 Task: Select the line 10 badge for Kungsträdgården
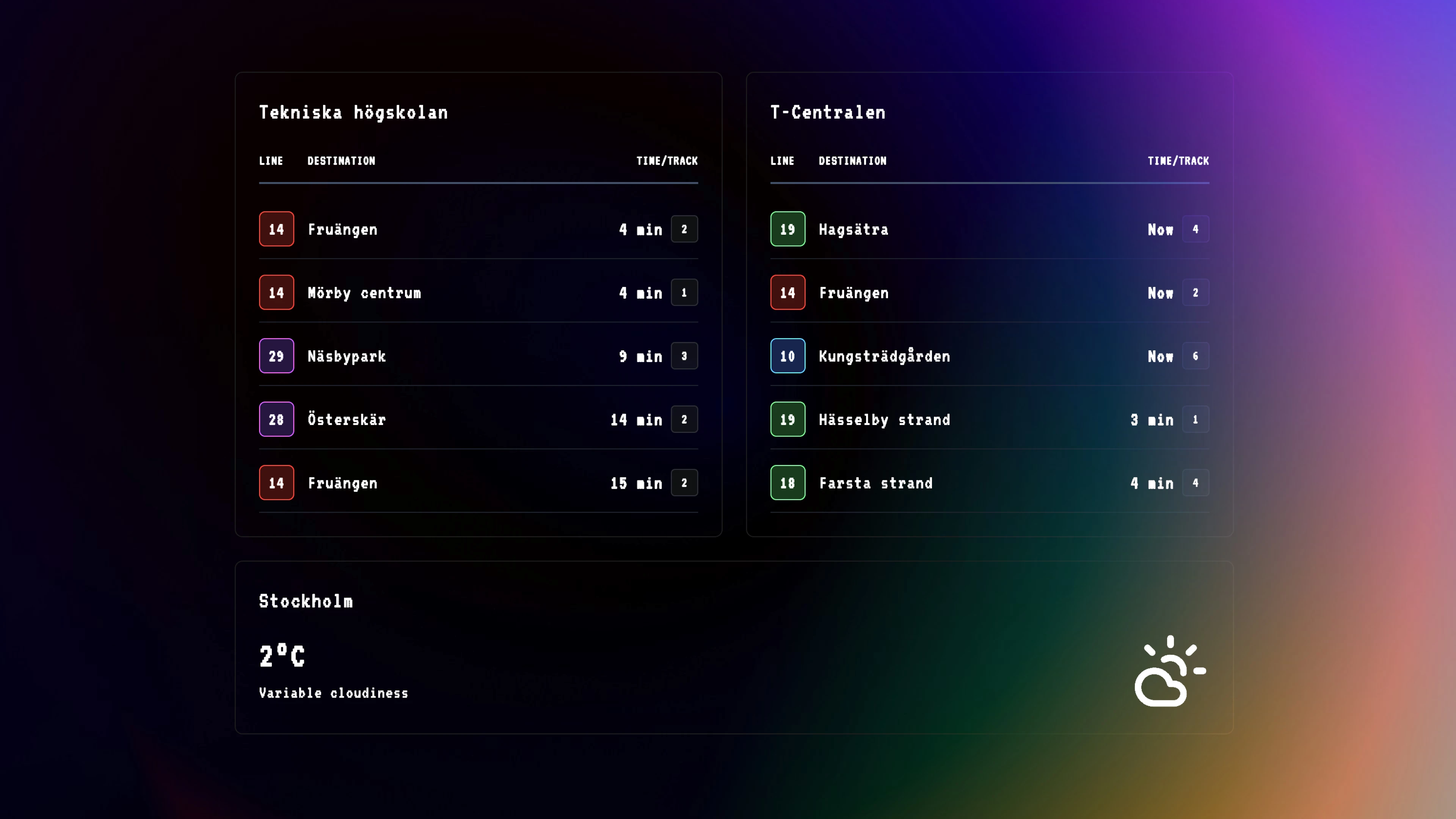pos(788,356)
